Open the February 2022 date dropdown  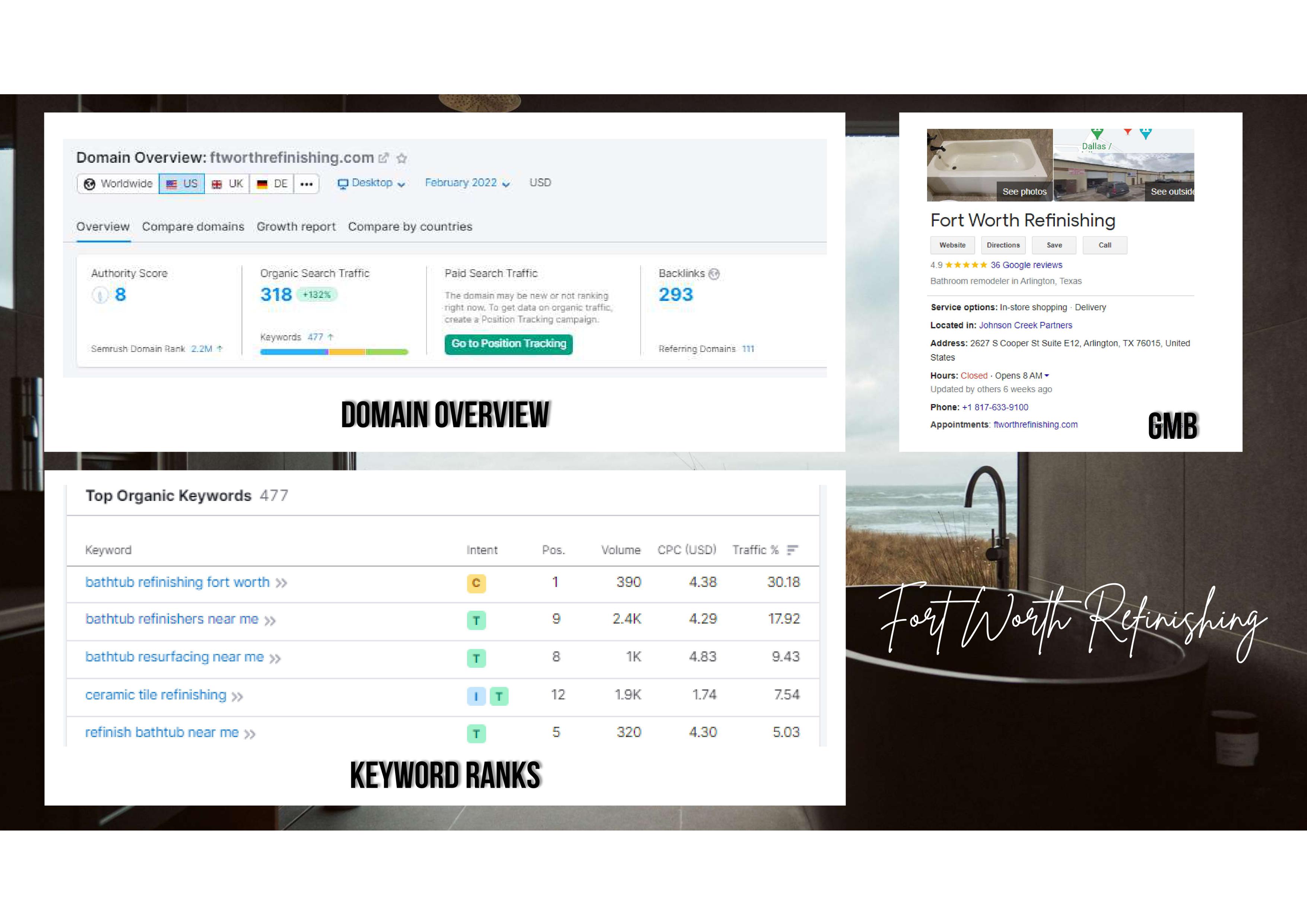pyautogui.click(x=467, y=183)
